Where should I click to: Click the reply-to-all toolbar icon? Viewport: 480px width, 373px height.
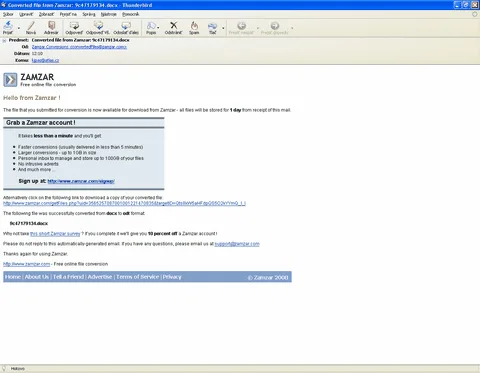point(98,25)
